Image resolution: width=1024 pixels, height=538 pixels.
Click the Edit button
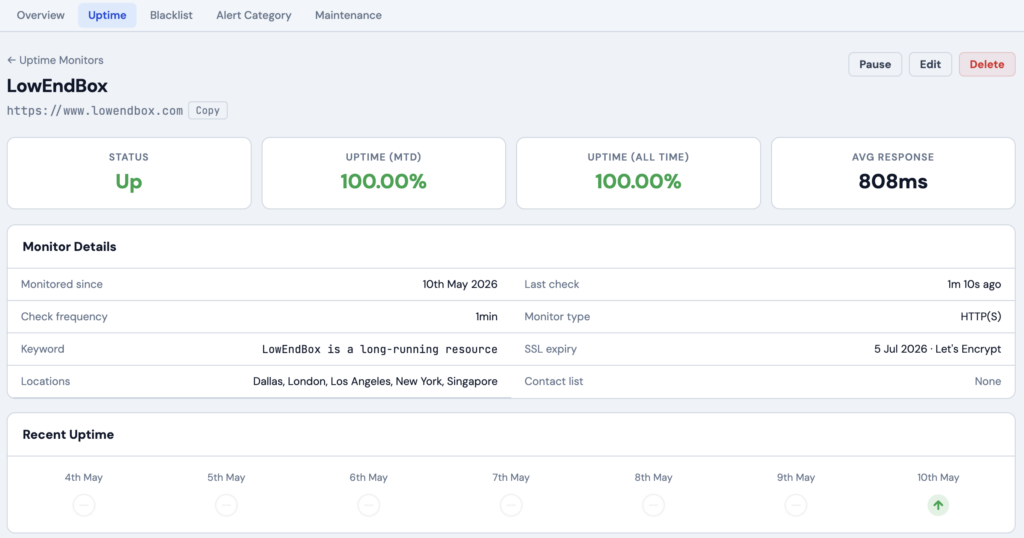point(930,64)
